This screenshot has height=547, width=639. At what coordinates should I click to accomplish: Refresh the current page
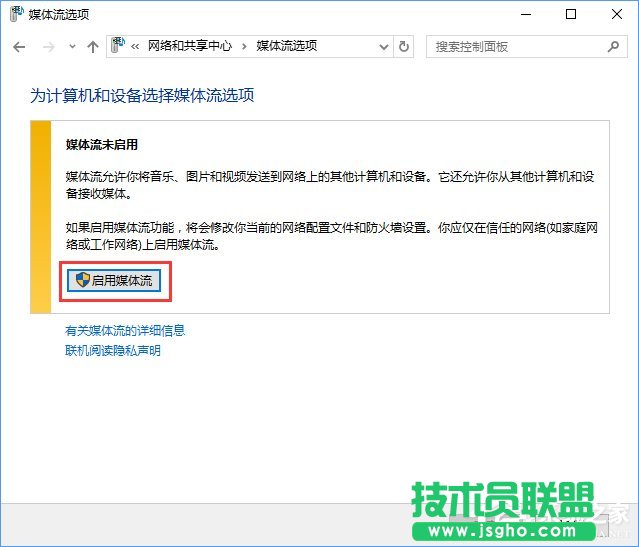[403, 46]
